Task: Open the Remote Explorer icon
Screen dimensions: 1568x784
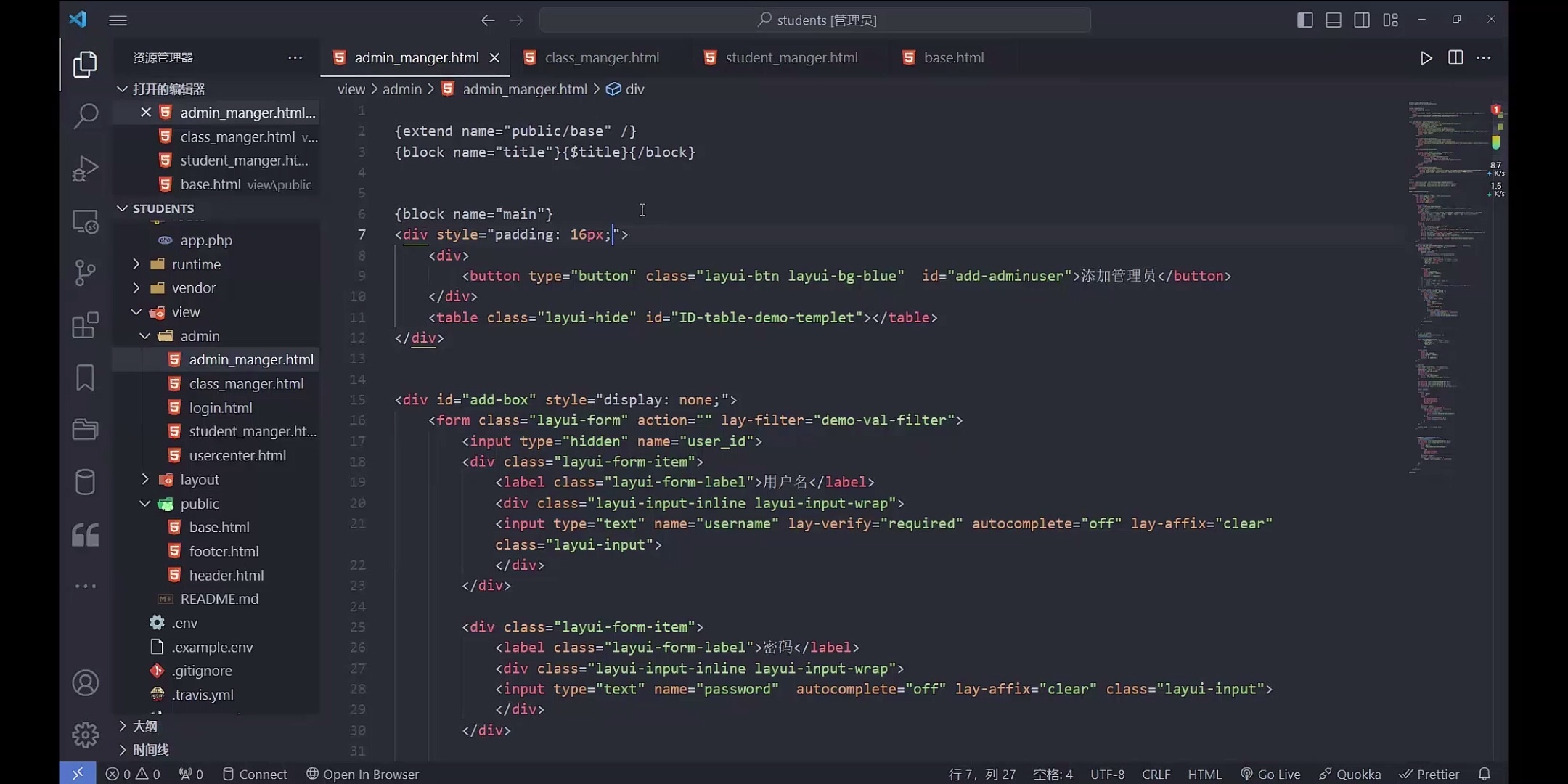Action: pyautogui.click(x=85, y=222)
